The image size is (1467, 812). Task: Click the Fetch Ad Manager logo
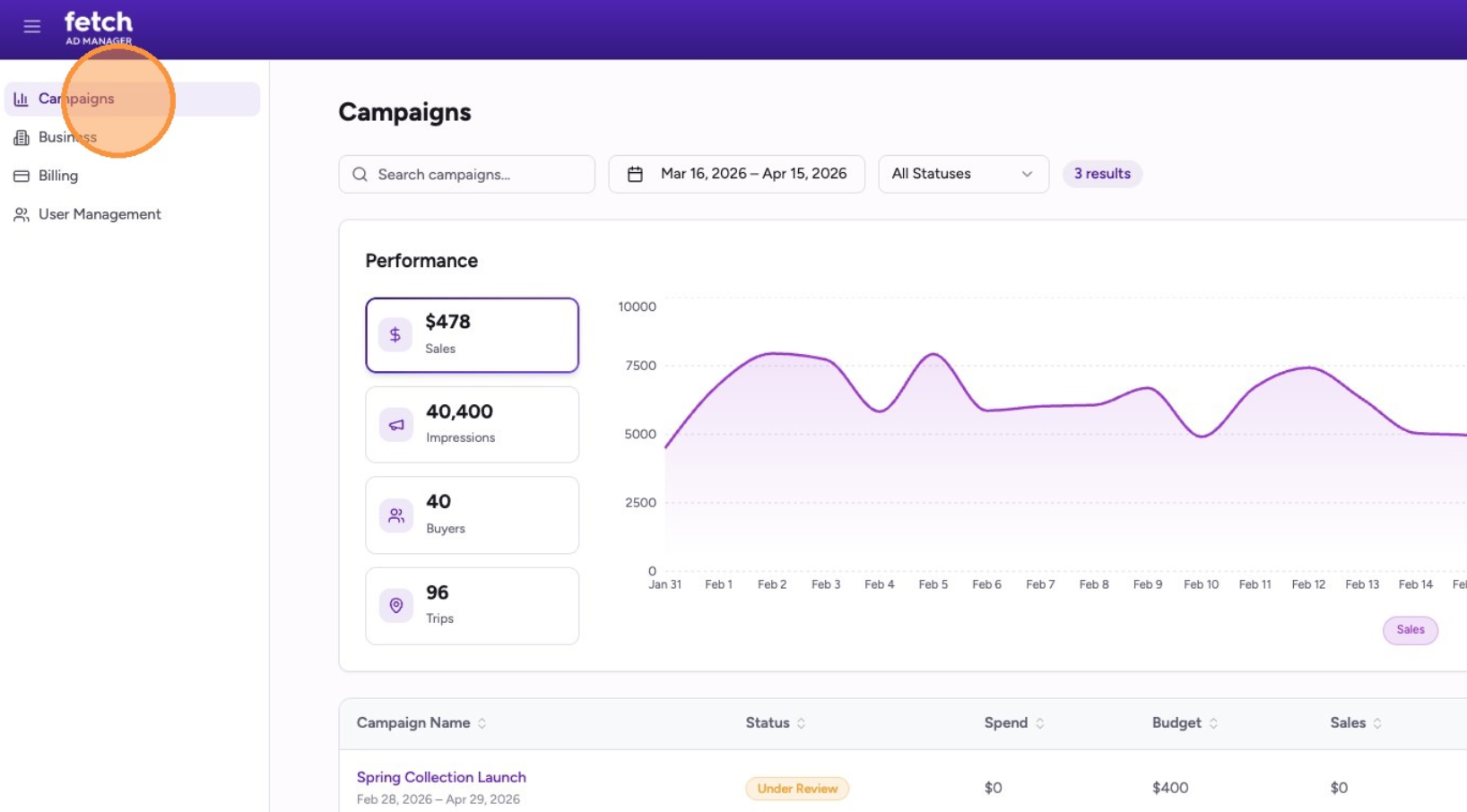click(x=99, y=27)
